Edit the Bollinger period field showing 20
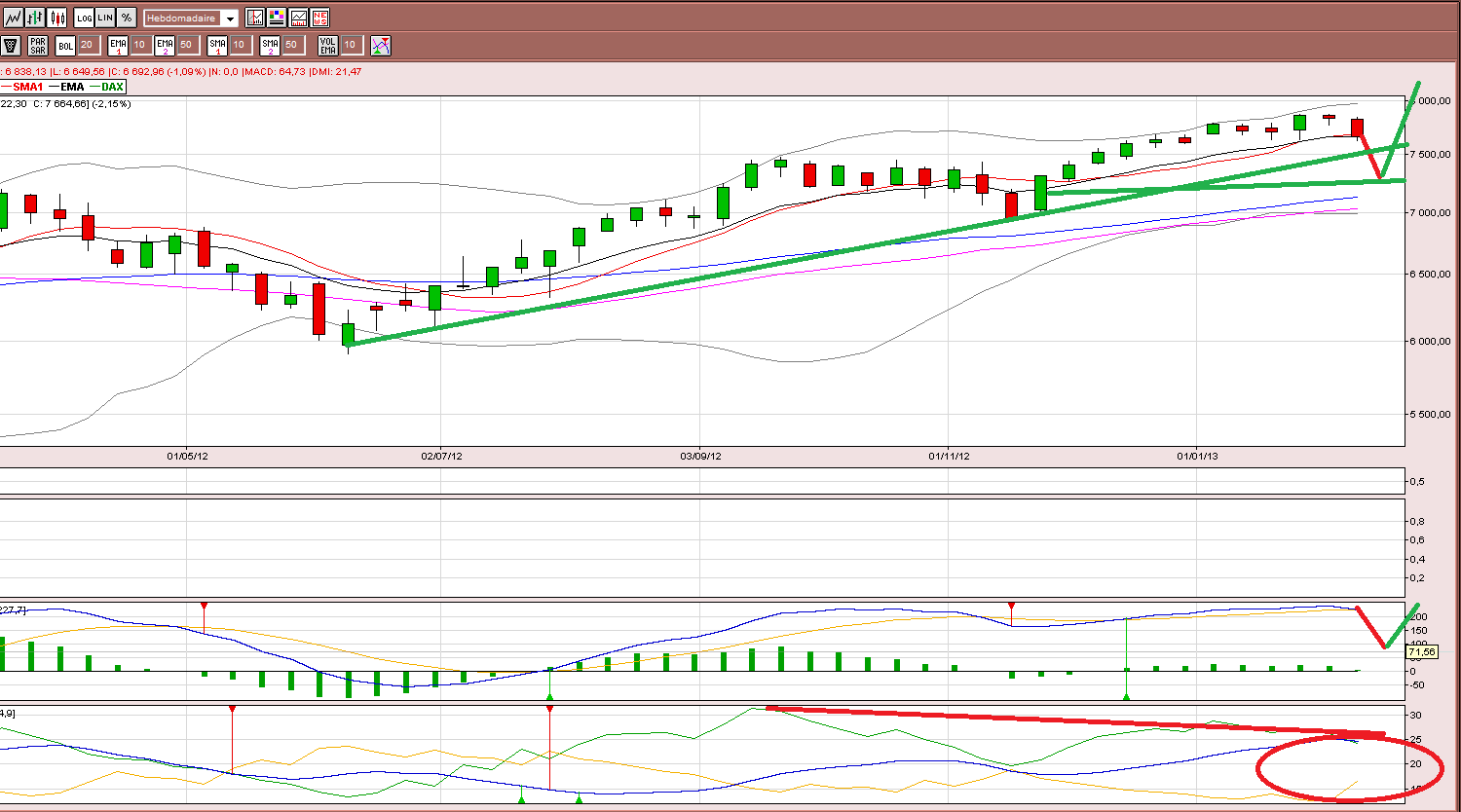 point(89,45)
